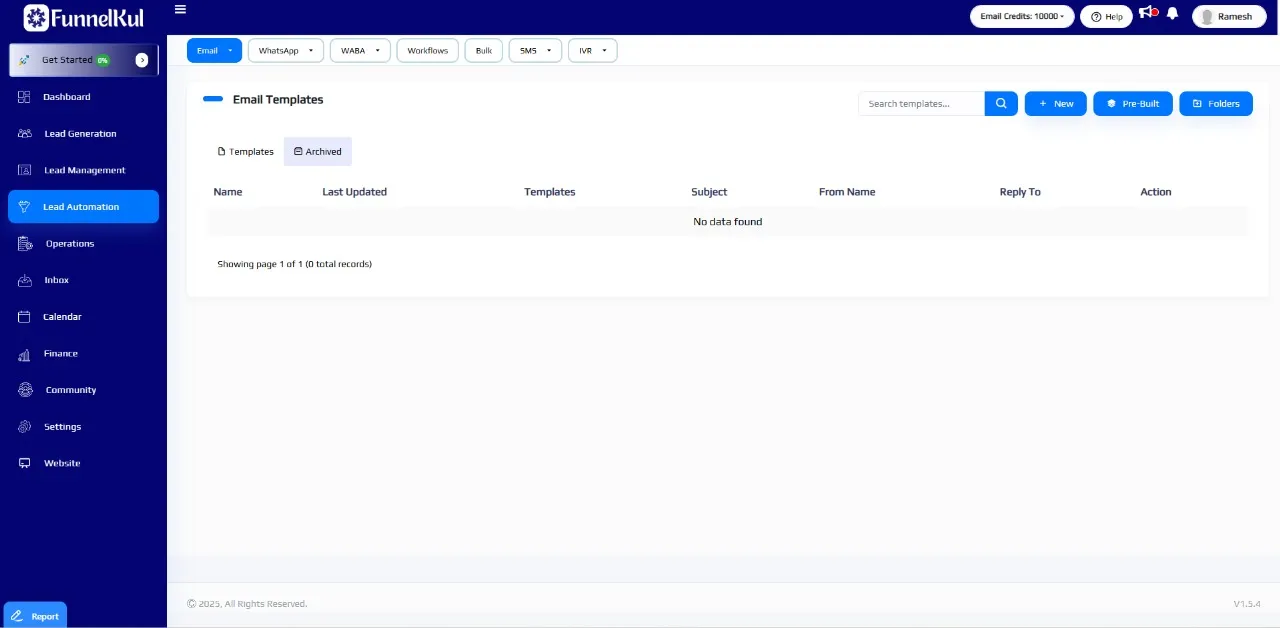
Task: Open Settings from the sidebar
Action: [62, 427]
